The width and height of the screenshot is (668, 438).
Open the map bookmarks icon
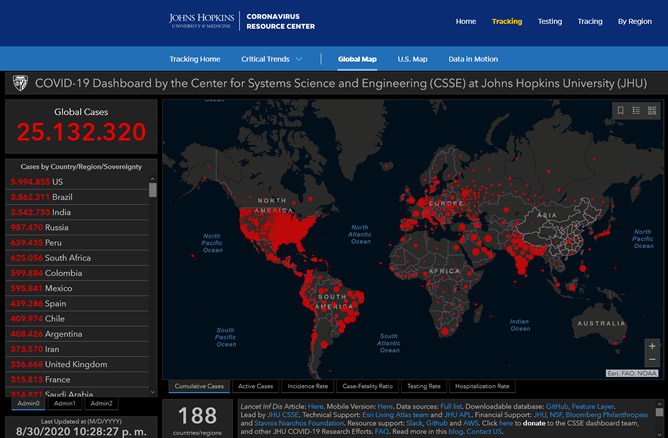pos(620,111)
